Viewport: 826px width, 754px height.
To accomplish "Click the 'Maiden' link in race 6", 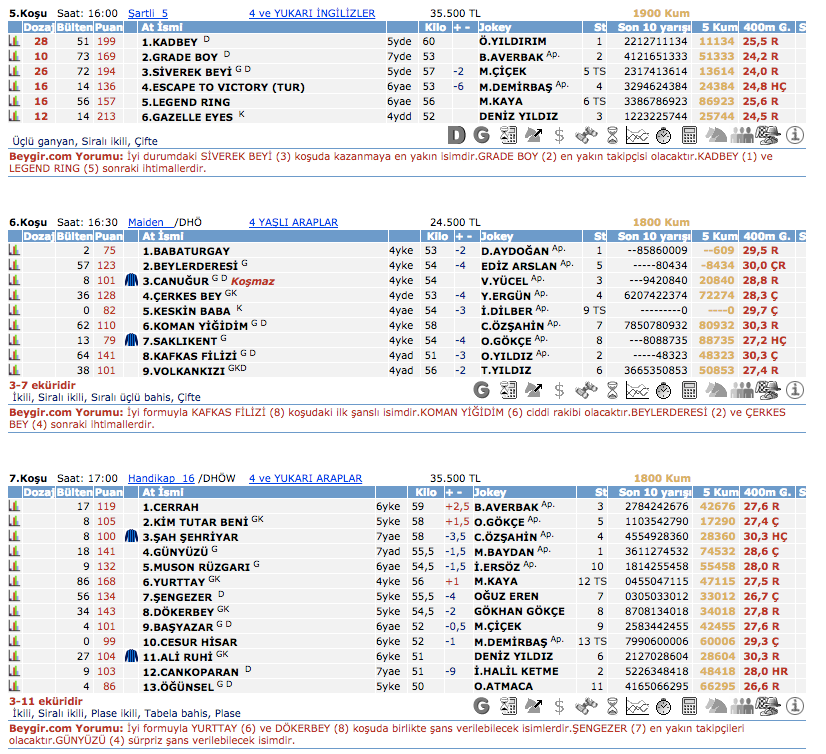I will [x=146, y=222].
